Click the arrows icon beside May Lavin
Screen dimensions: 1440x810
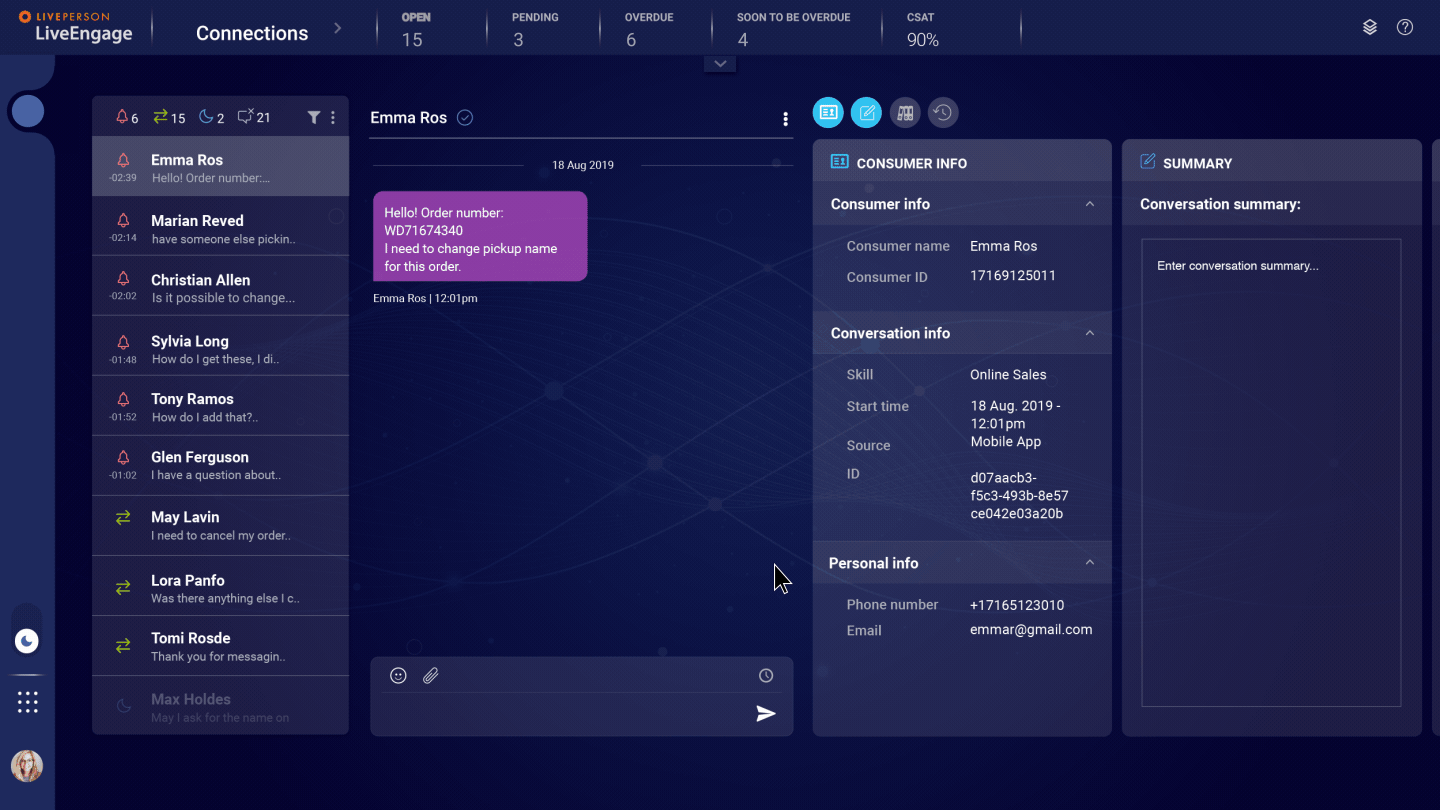[x=123, y=517]
